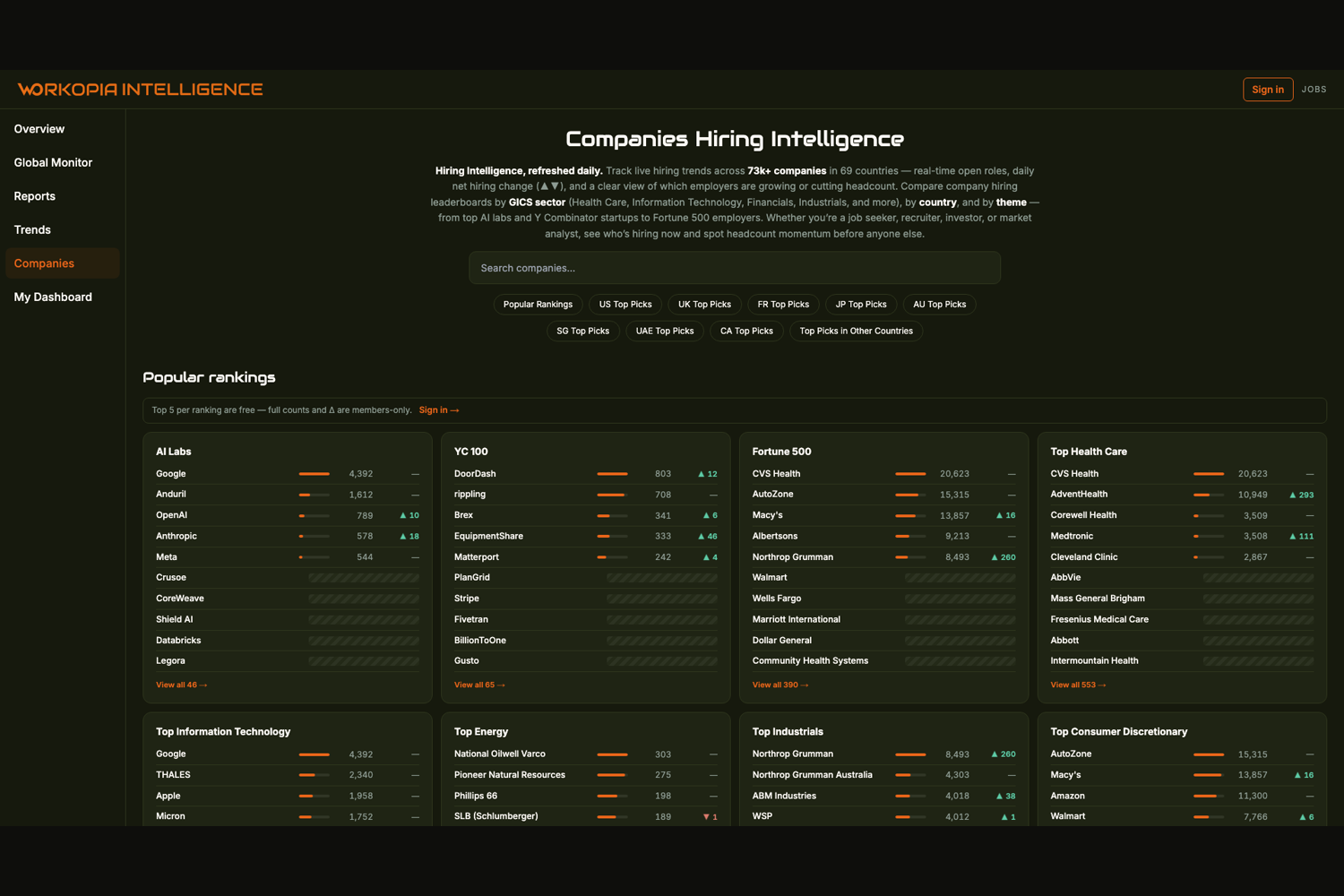The width and height of the screenshot is (1344, 896).
Task: Choose the UK Top Picks chip
Action: click(704, 305)
